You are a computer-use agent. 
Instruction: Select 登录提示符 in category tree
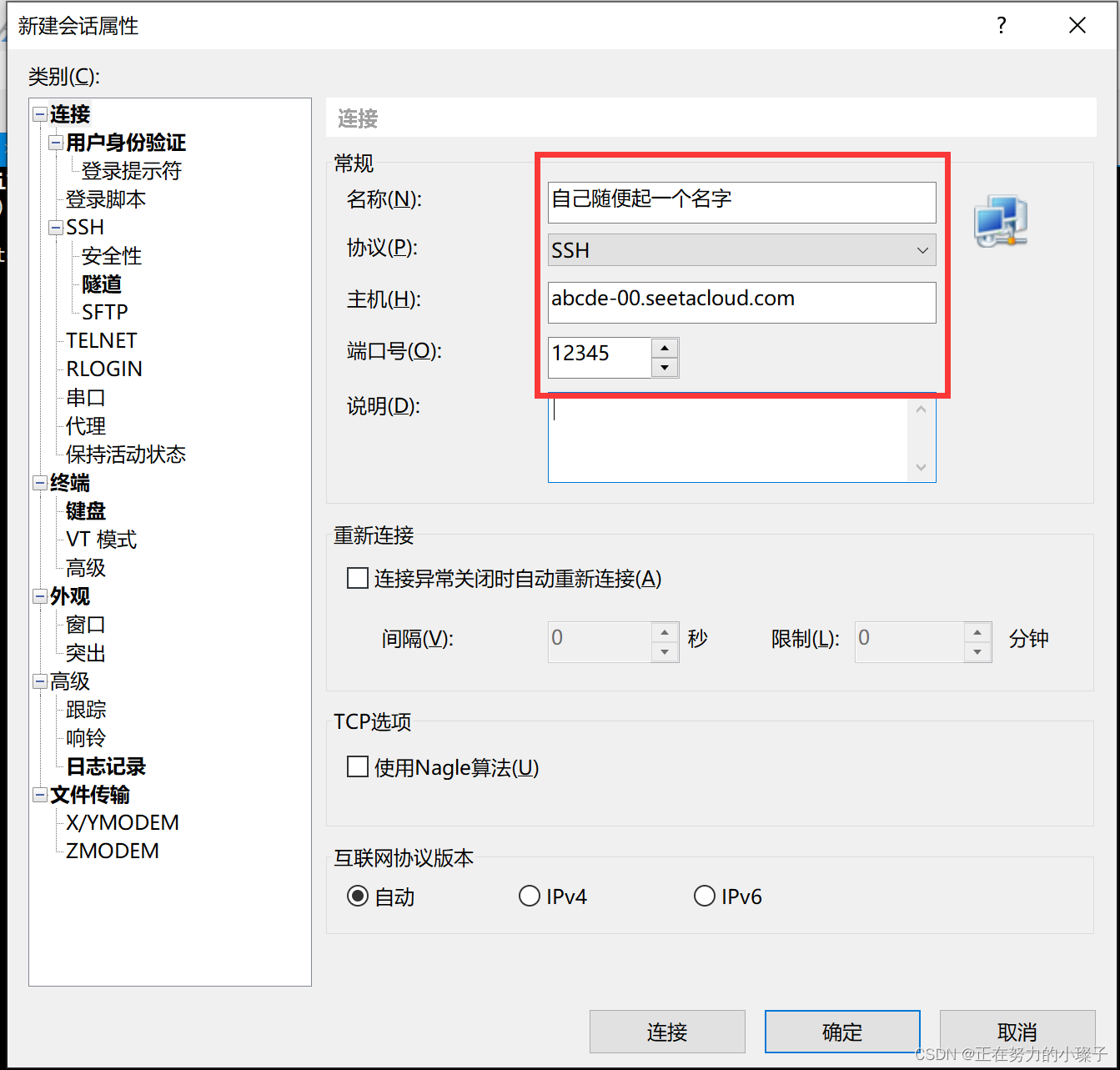[132, 171]
